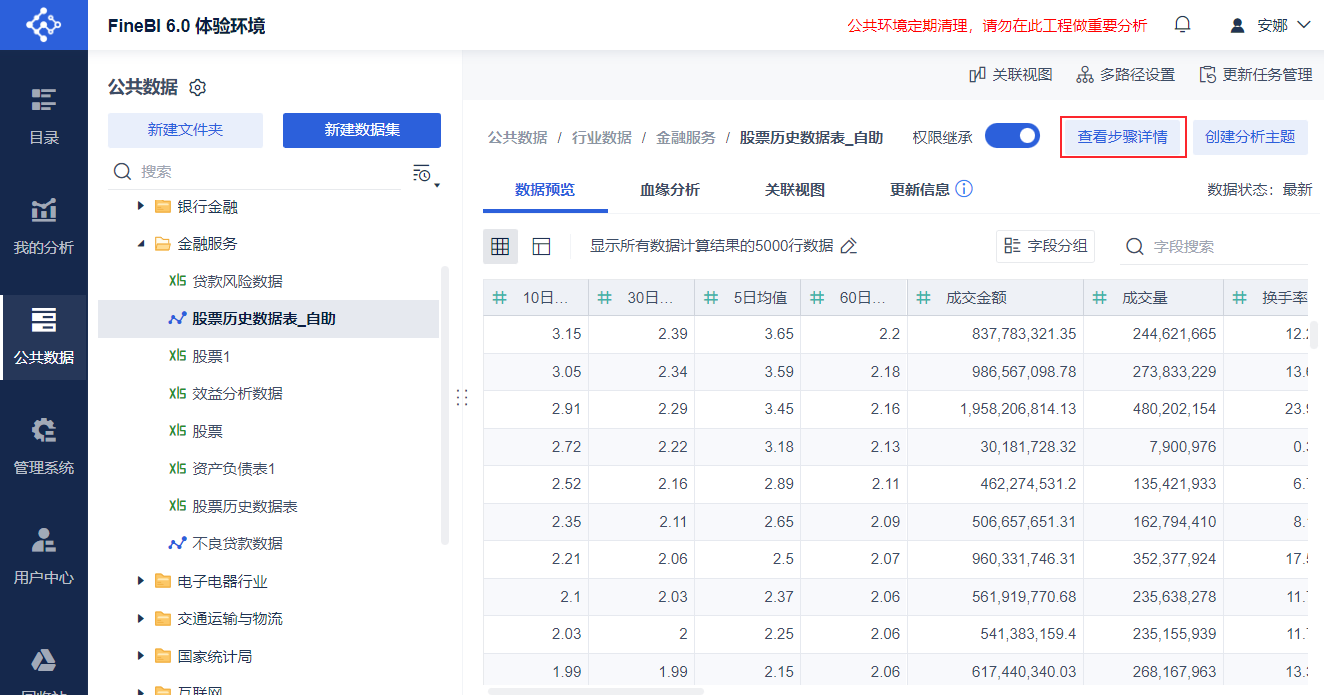Click the 创建分析主题 button
The image size is (1324, 695).
1249,137
